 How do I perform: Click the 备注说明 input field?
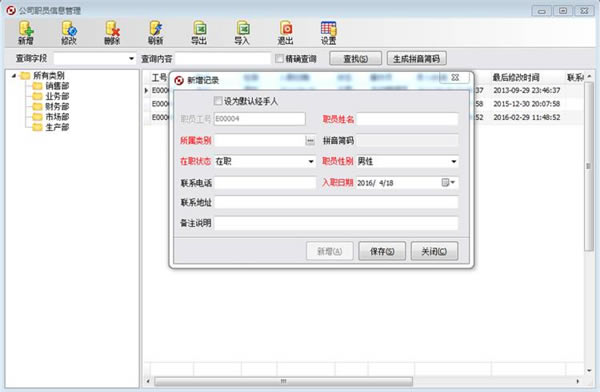336,223
